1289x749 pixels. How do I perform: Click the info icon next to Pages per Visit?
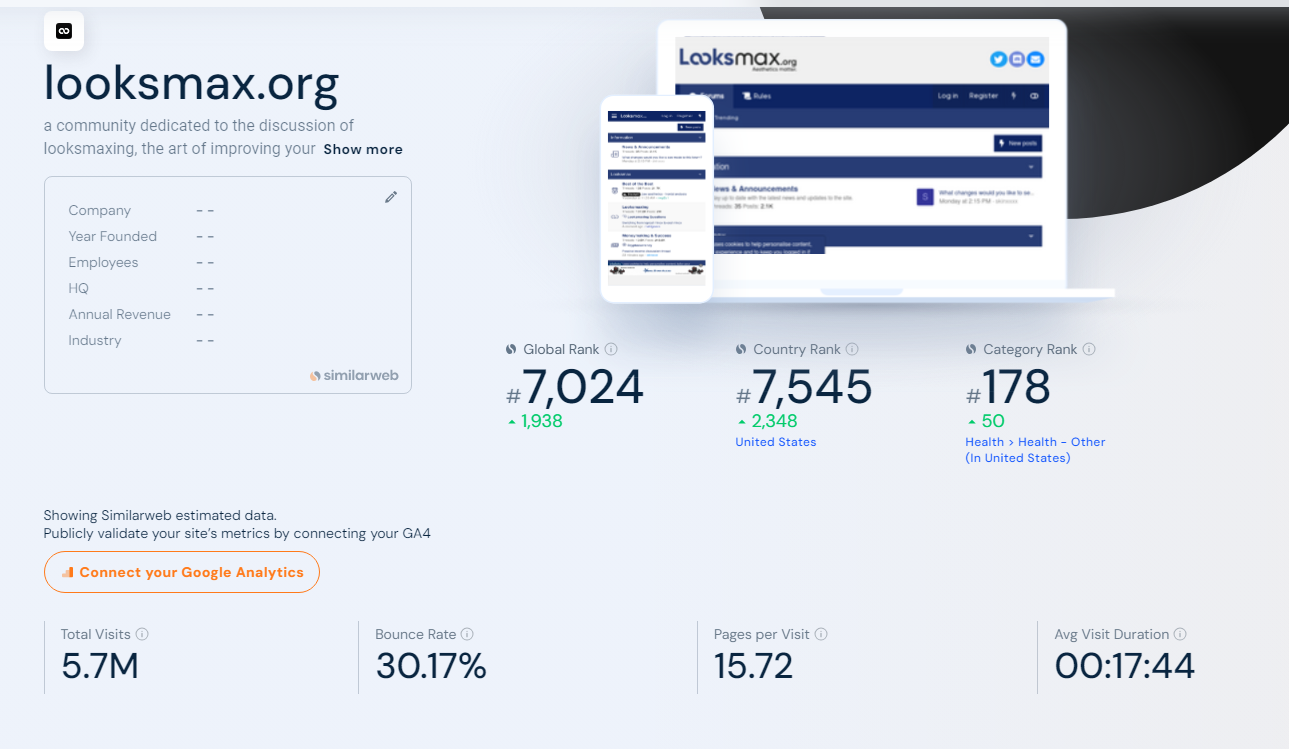click(x=821, y=634)
